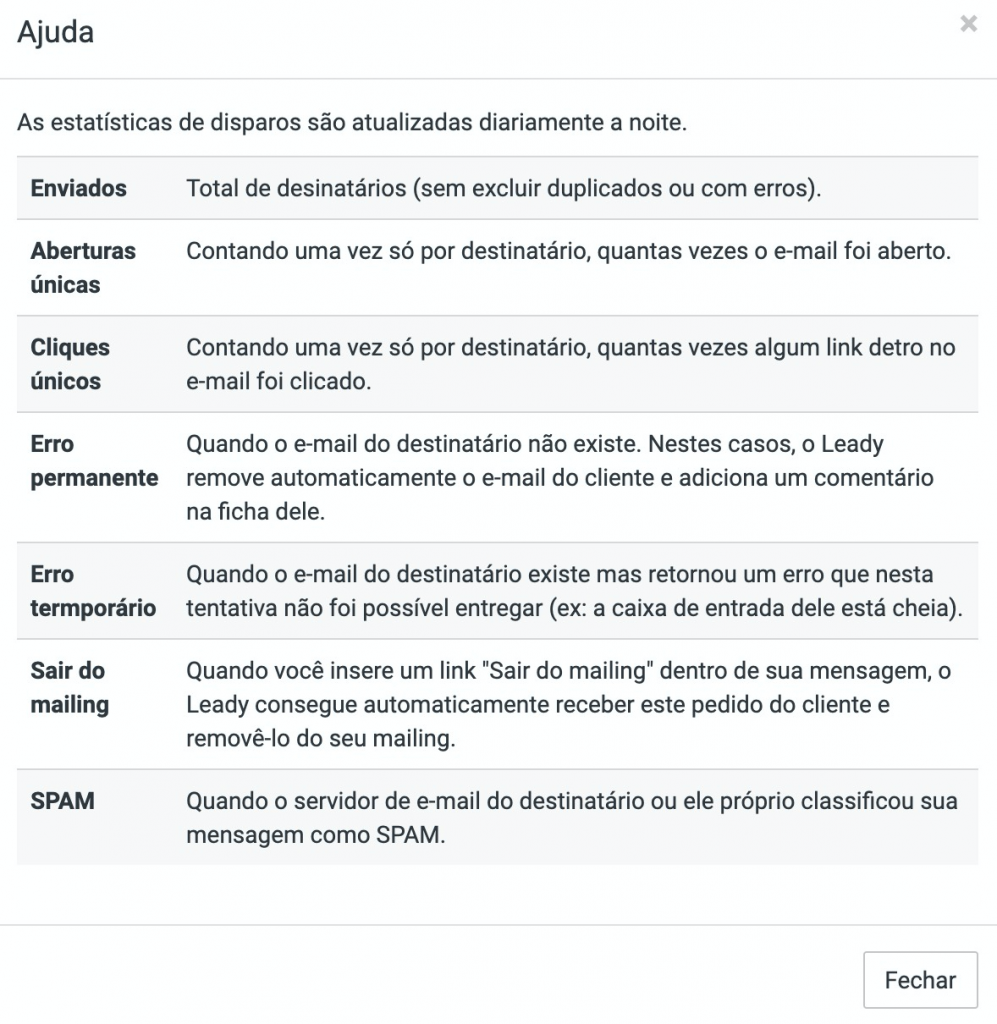
Task: Close the Ajuda dialog with the X icon
Action: [x=968, y=24]
